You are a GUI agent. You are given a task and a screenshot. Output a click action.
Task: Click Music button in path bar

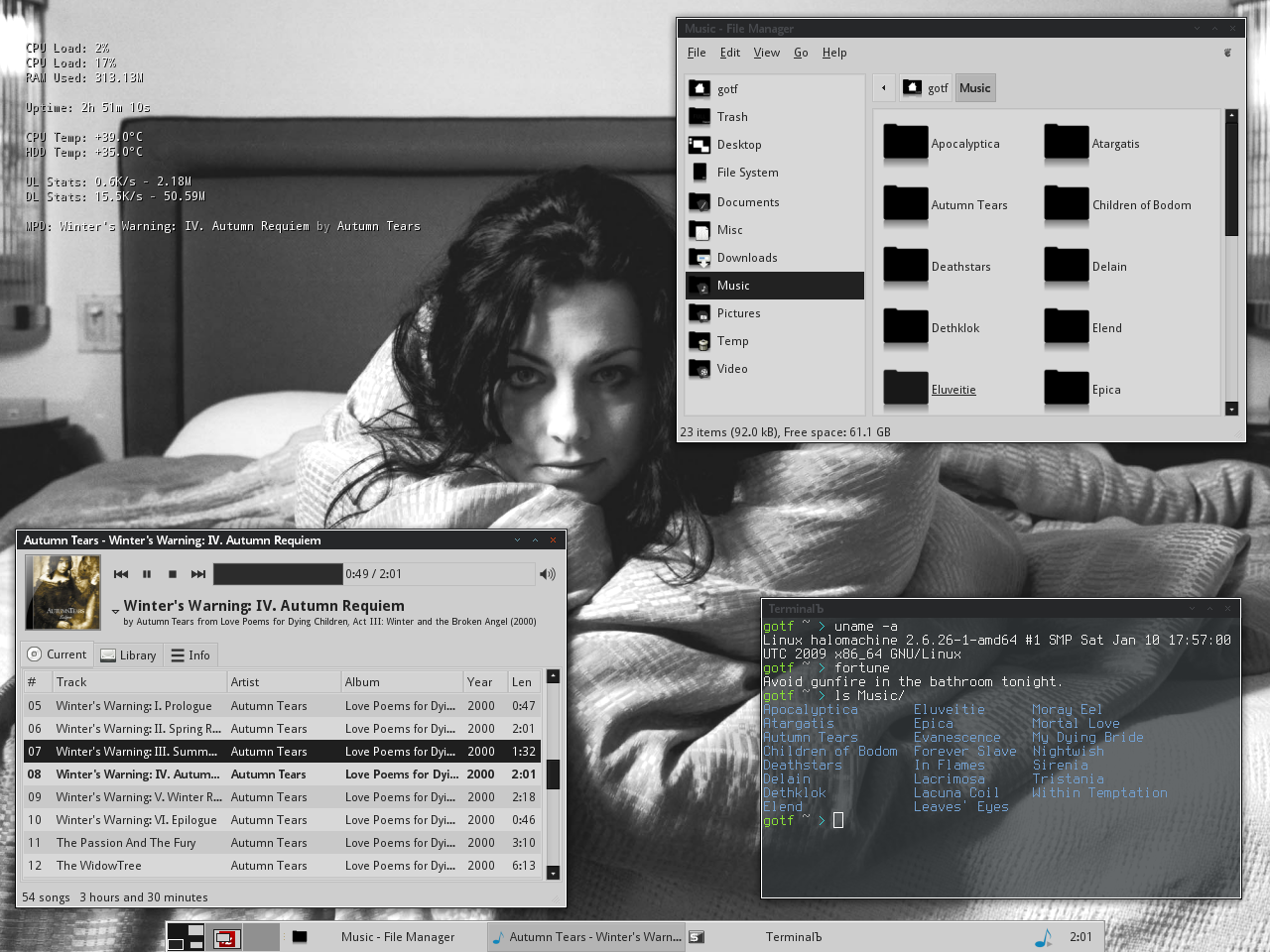974,87
